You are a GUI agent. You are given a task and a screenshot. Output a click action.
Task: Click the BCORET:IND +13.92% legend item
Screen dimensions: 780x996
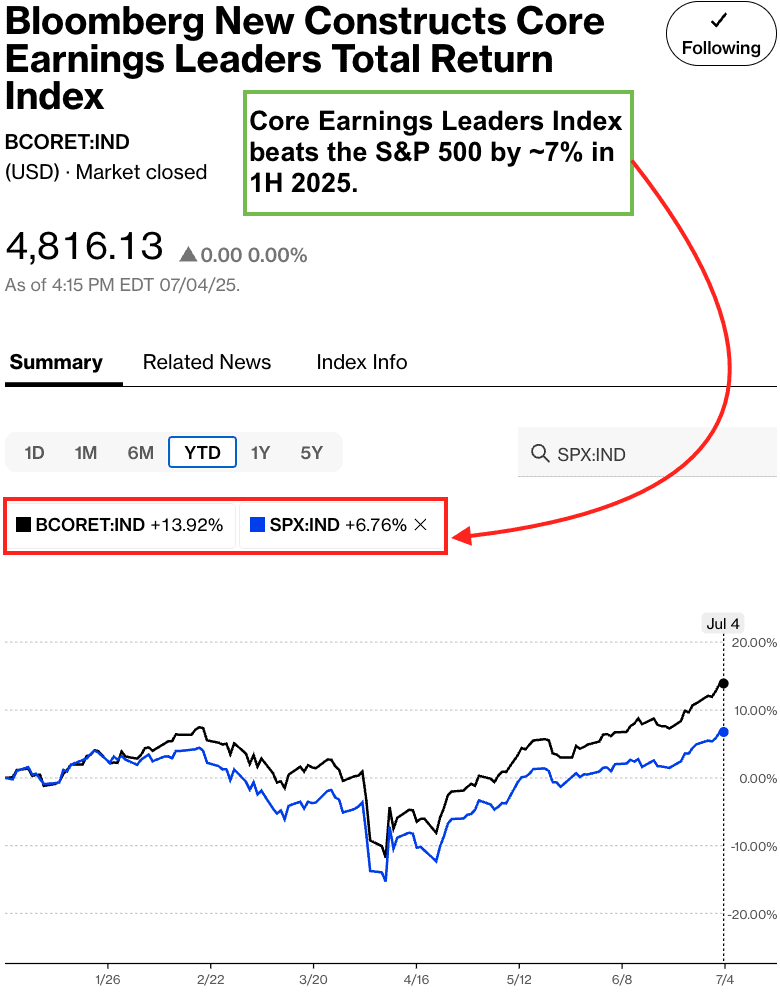(x=121, y=525)
